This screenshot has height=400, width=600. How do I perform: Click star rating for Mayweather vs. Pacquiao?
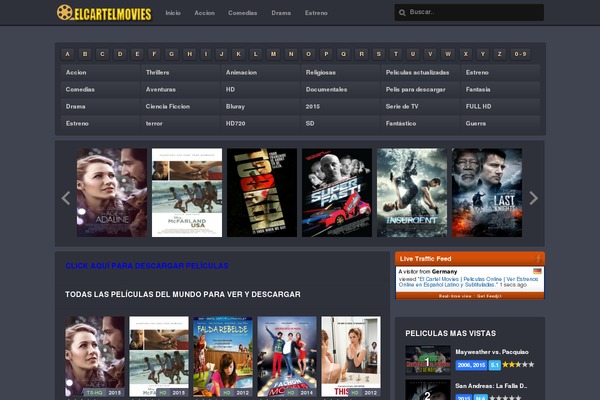coord(518,364)
